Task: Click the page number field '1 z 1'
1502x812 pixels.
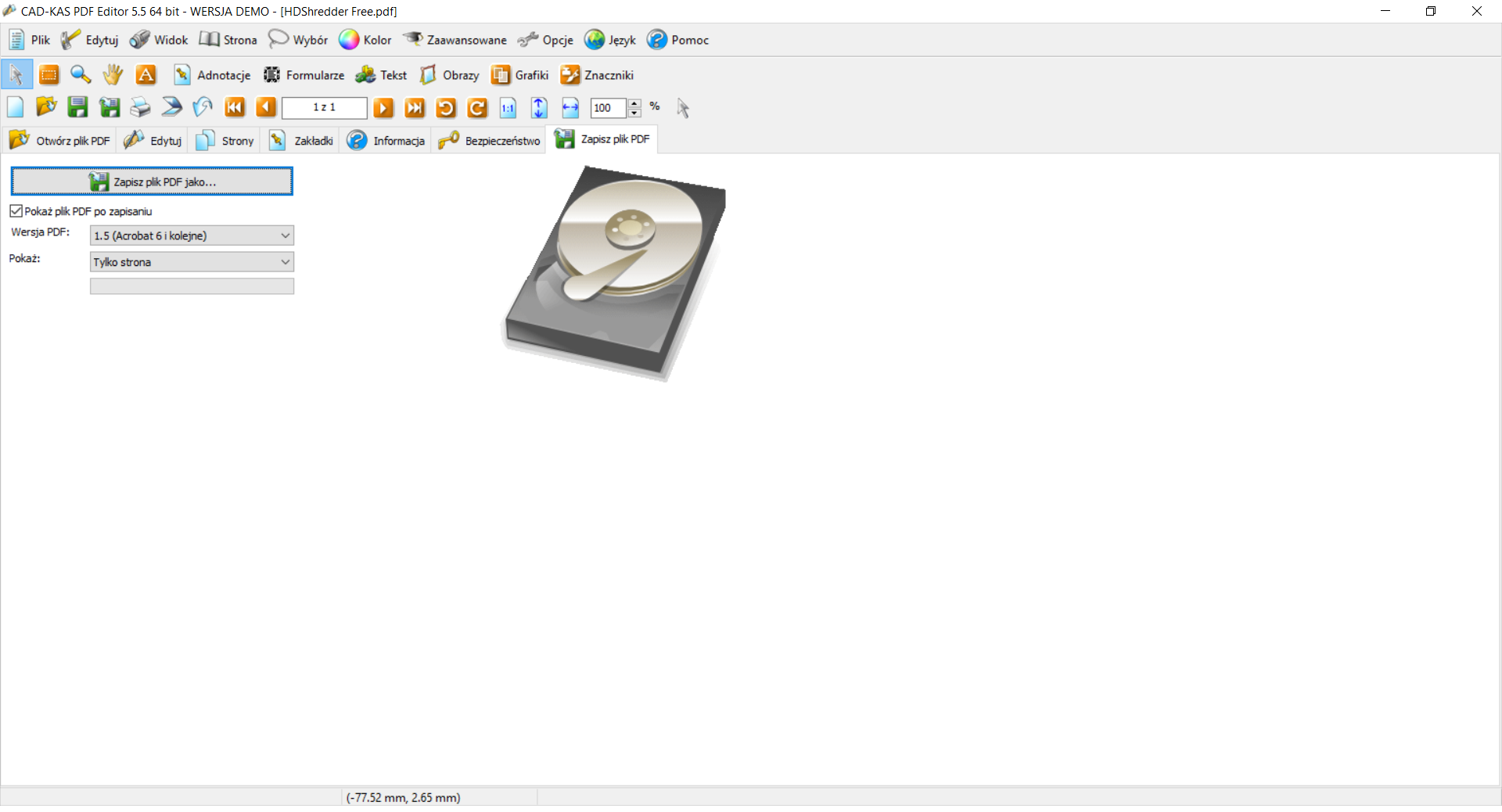Action: click(324, 108)
